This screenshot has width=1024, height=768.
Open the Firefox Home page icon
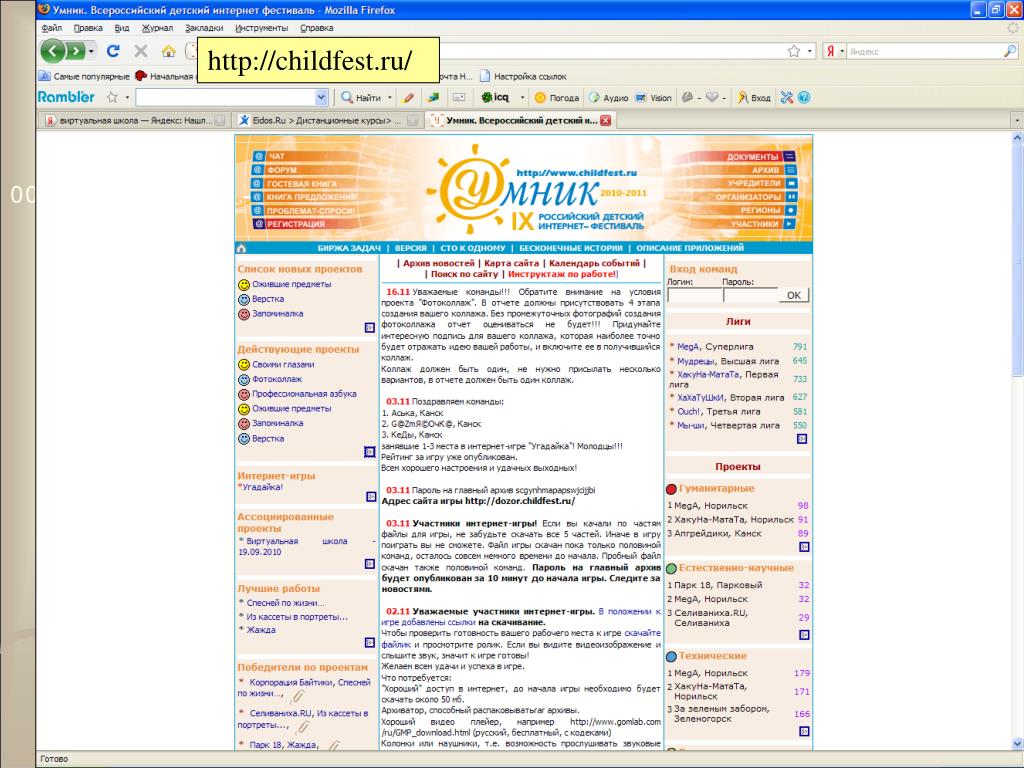[168, 51]
